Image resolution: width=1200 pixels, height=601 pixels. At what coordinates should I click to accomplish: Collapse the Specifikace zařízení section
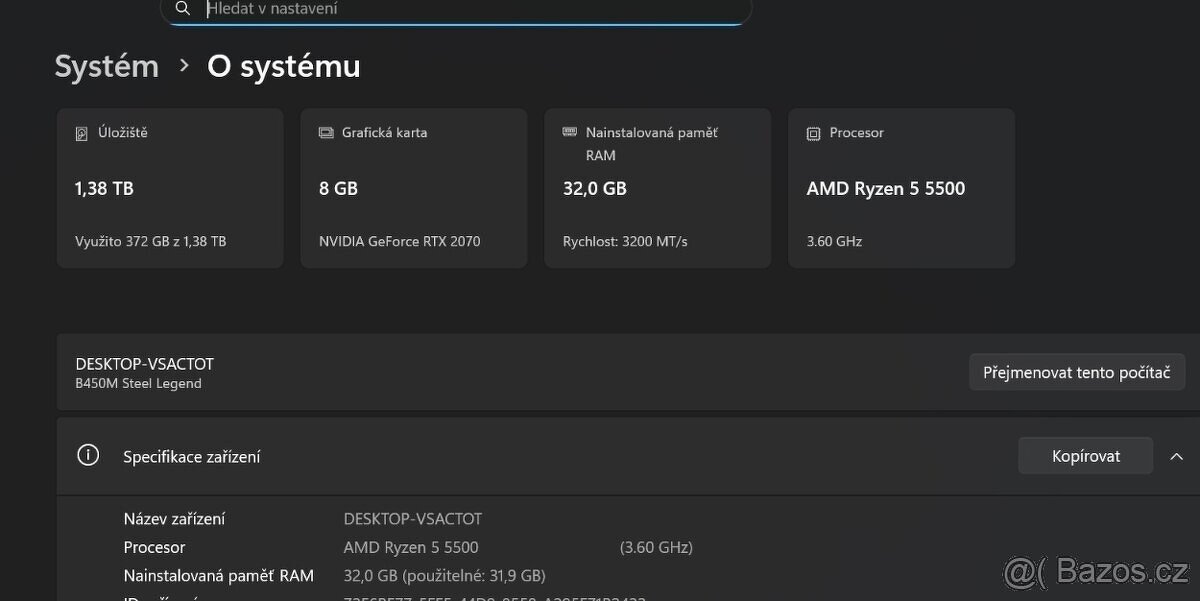(1177, 456)
